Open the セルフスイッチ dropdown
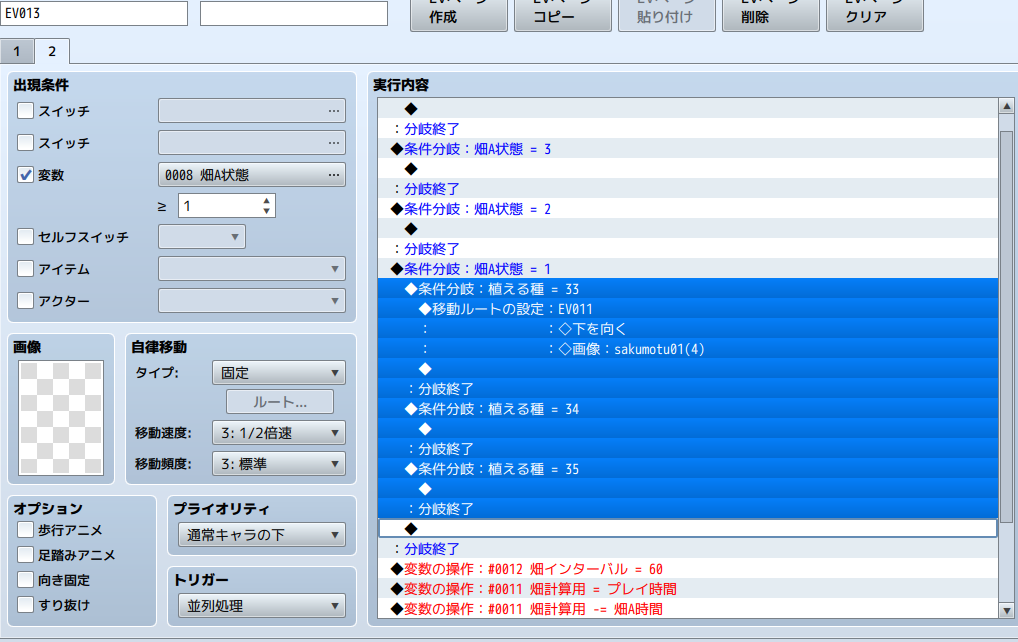Image resolution: width=1018 pixels, height=642 pixels. coord(202,236)
